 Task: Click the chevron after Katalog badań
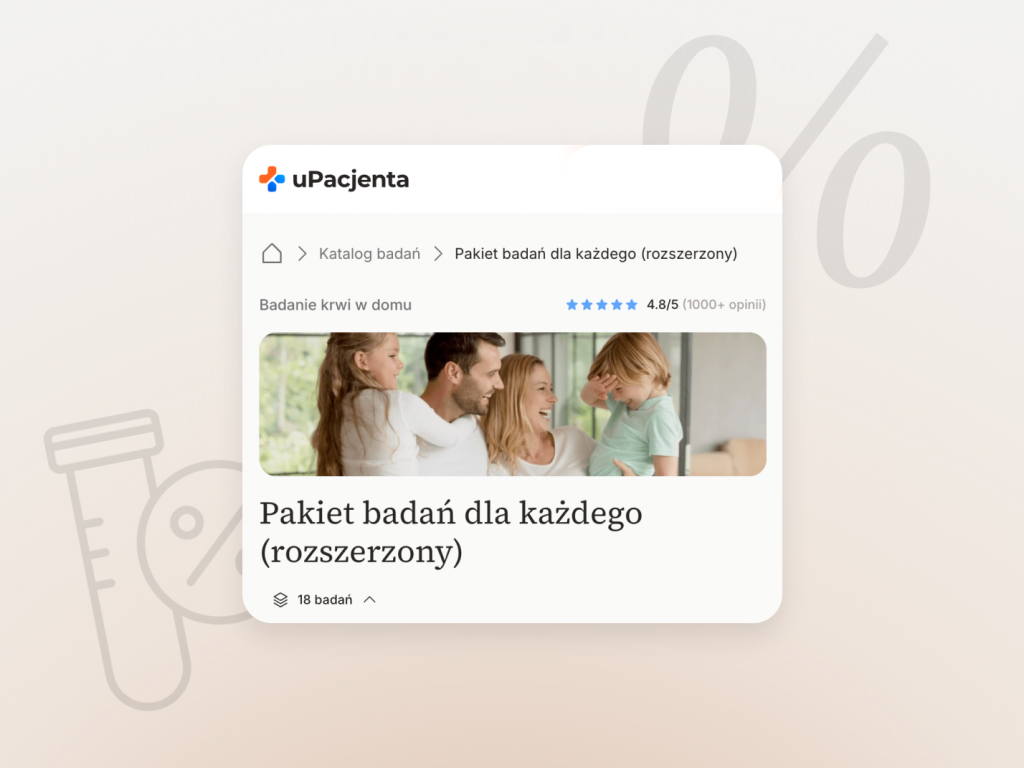point(438,253)
